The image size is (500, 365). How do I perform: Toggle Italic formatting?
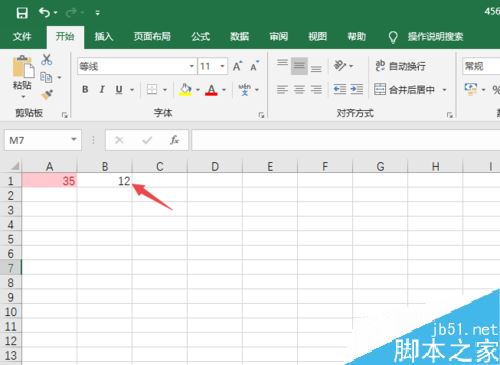(x=102, y=89)
